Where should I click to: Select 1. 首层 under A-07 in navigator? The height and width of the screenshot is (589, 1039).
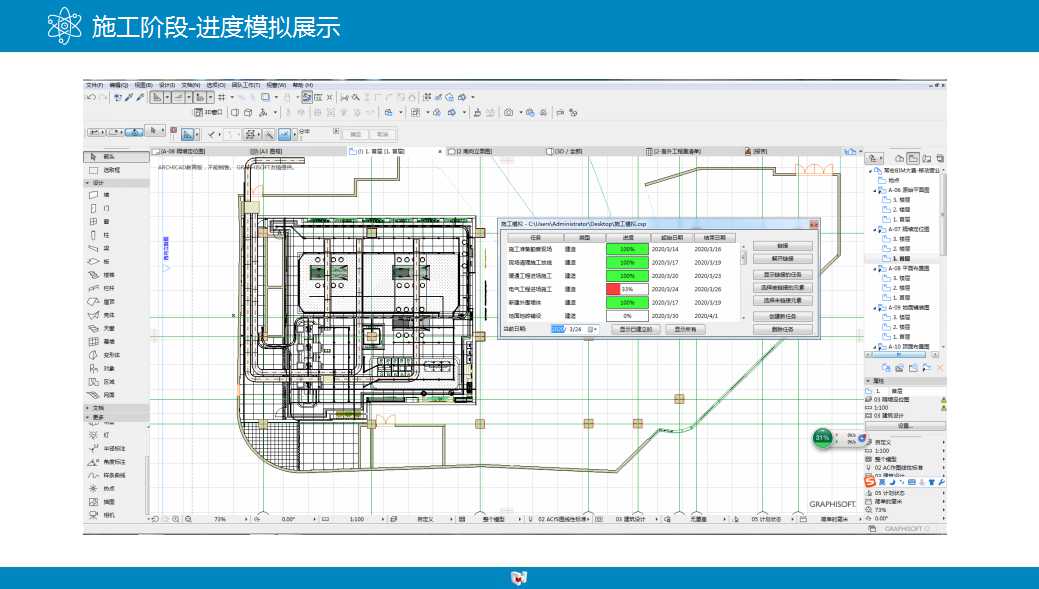click(895, 258)
